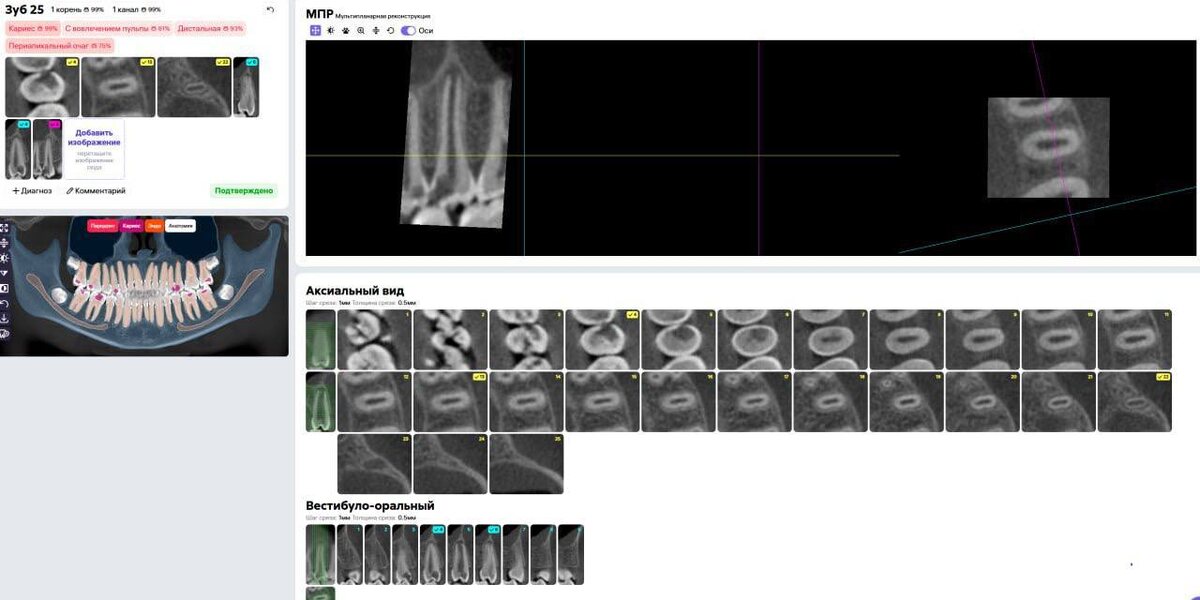Click the fullscreen icon beside the panorama

pyautogui.click(x=4, y=228)
